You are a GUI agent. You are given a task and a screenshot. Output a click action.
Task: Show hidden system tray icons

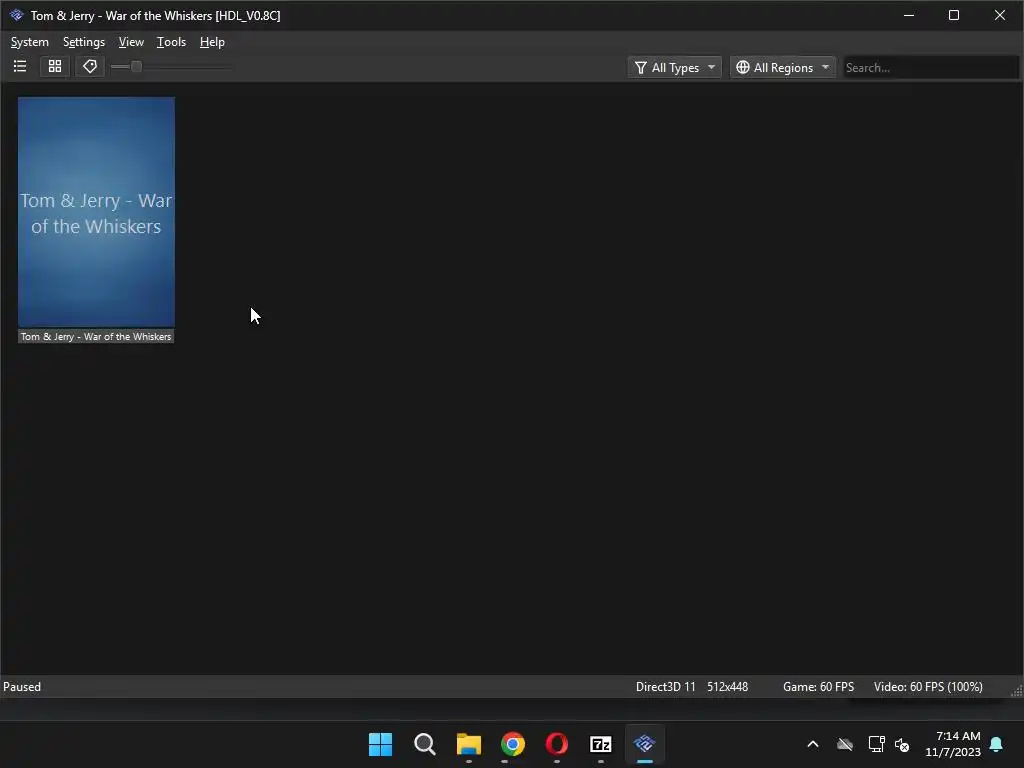[x=813, y=744]
